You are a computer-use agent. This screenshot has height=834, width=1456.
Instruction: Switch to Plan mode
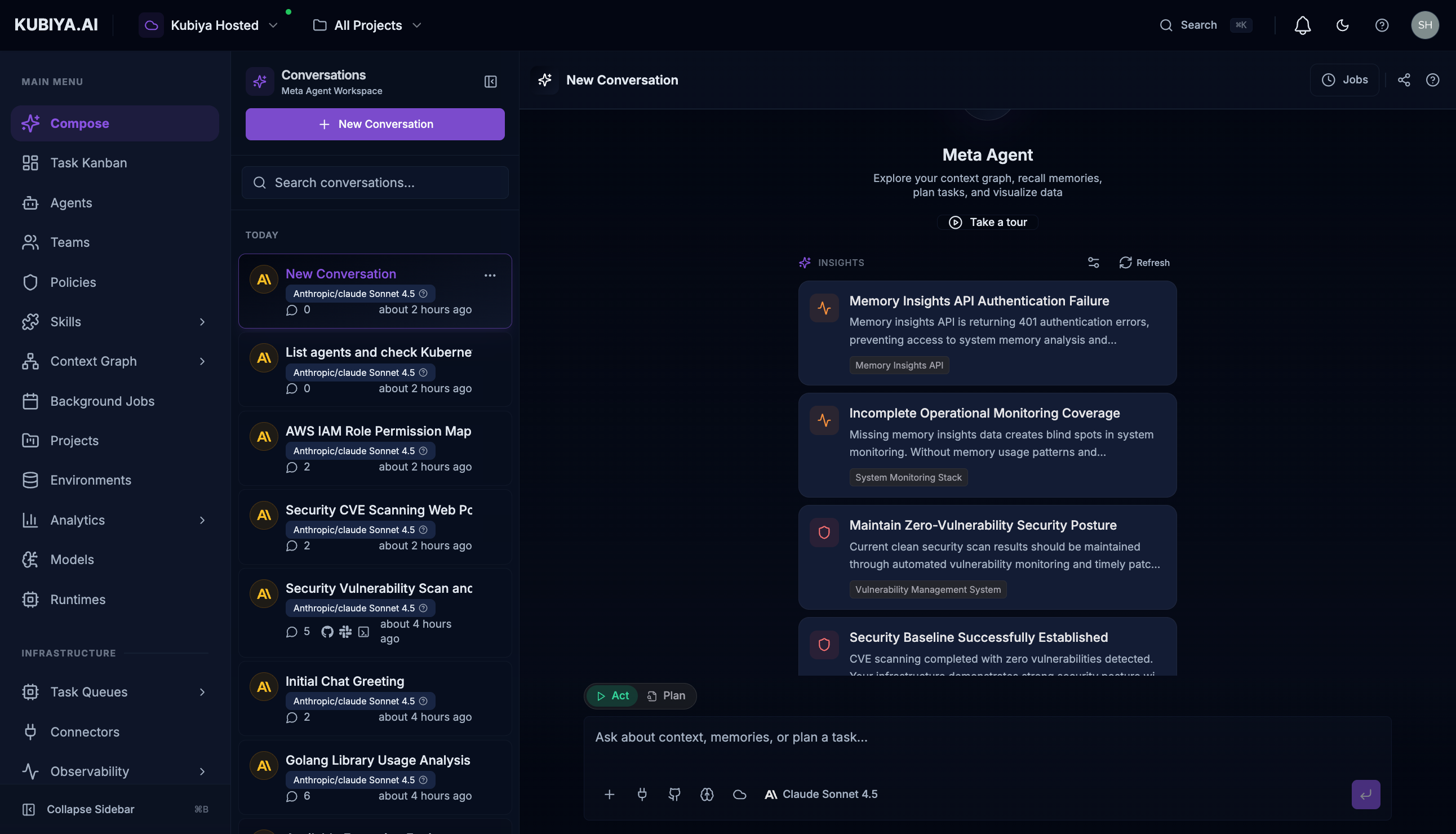(x=667, y=695)
